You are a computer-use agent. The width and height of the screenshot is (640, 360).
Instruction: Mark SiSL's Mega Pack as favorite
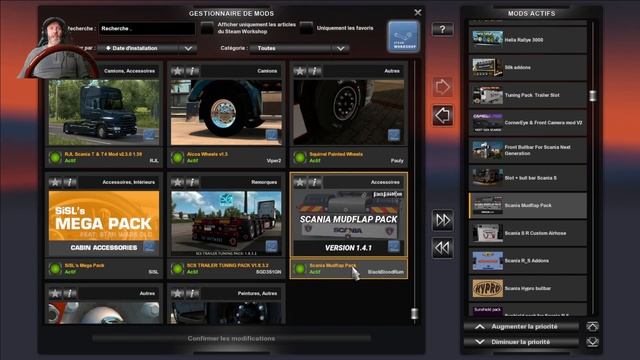(55, 182)
